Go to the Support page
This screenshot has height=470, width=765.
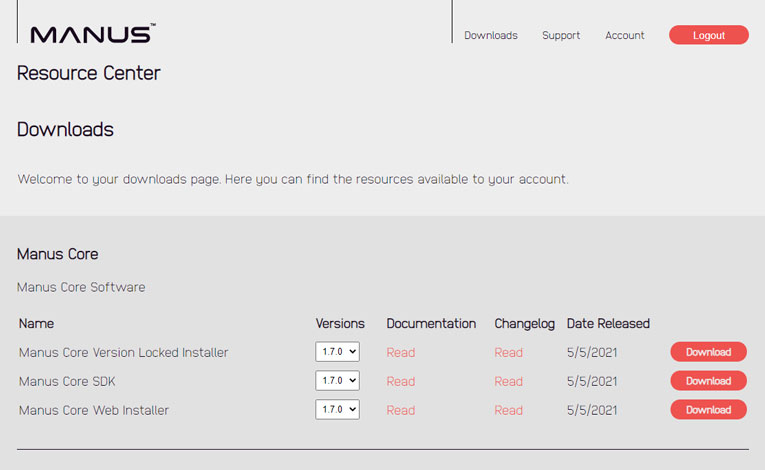[561, 35]
